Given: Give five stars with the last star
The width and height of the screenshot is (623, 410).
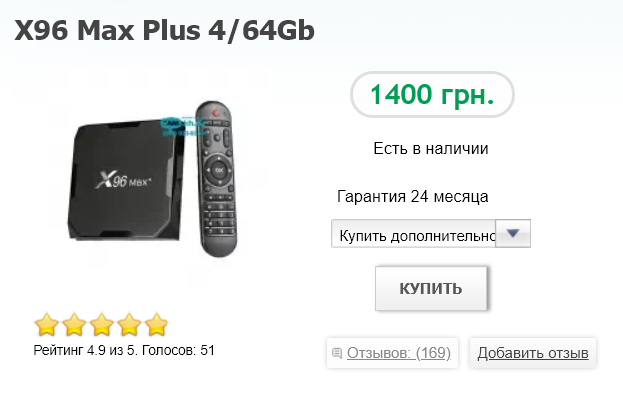Looking at the screenshot, I should tap(157, 325).
